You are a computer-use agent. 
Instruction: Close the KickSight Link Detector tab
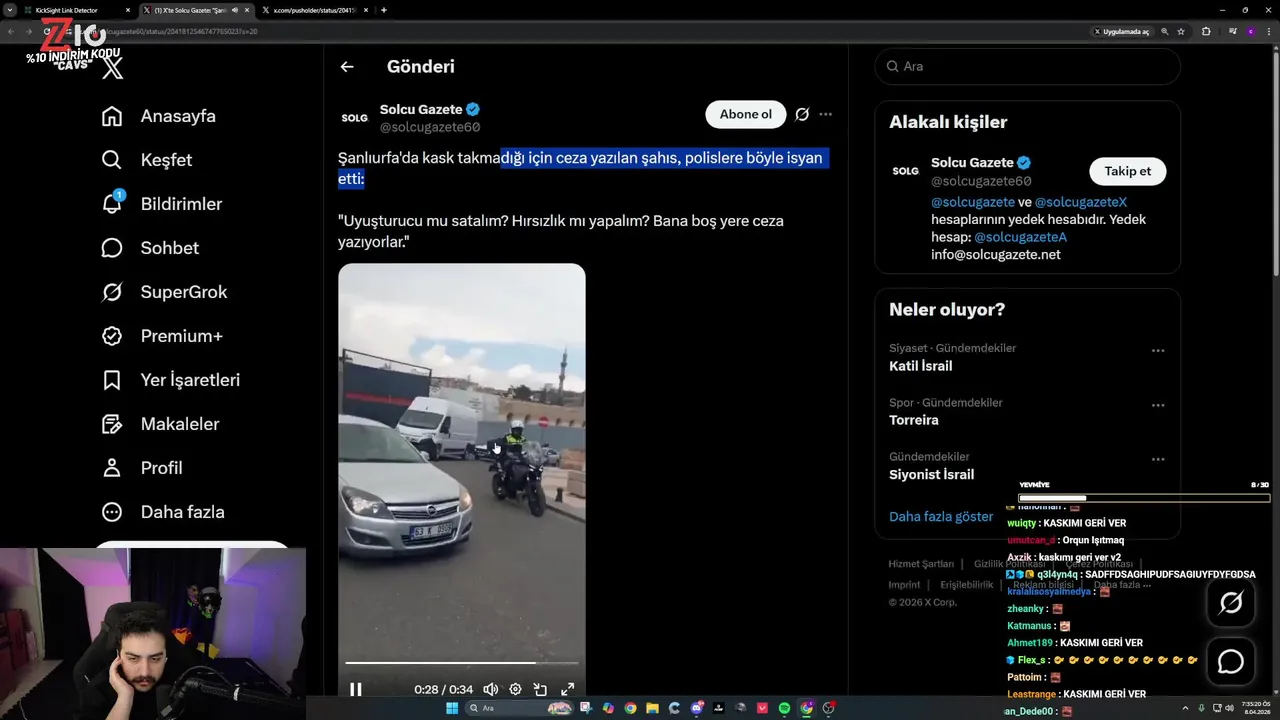pyautogui.click(x=128, y=10)
